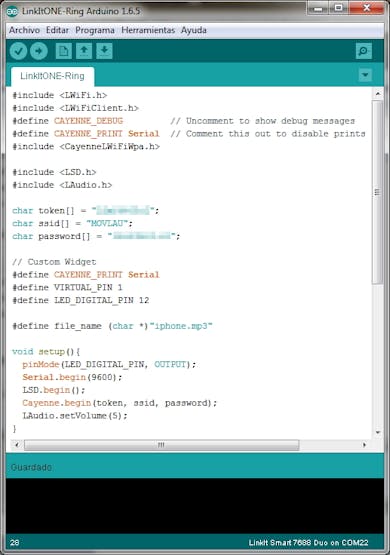
Task: Open the Archivo menu
Action: [24, 30]
